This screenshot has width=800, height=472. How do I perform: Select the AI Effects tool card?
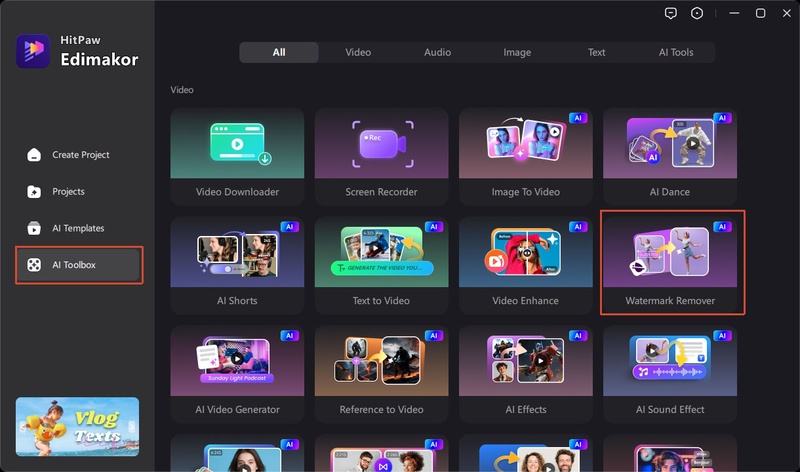tap(526, 374)
